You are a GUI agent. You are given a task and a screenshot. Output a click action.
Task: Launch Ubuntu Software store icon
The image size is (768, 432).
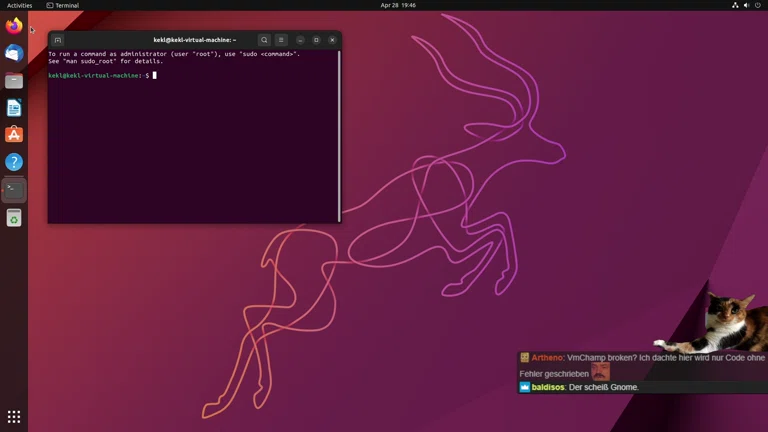[14, 134]
